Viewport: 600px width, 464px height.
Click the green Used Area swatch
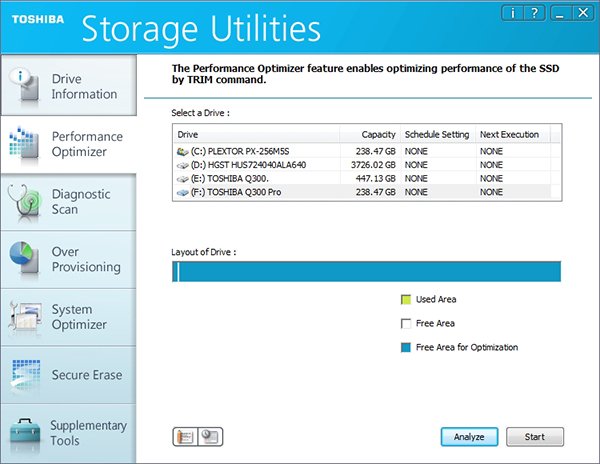tap(406, 300)
